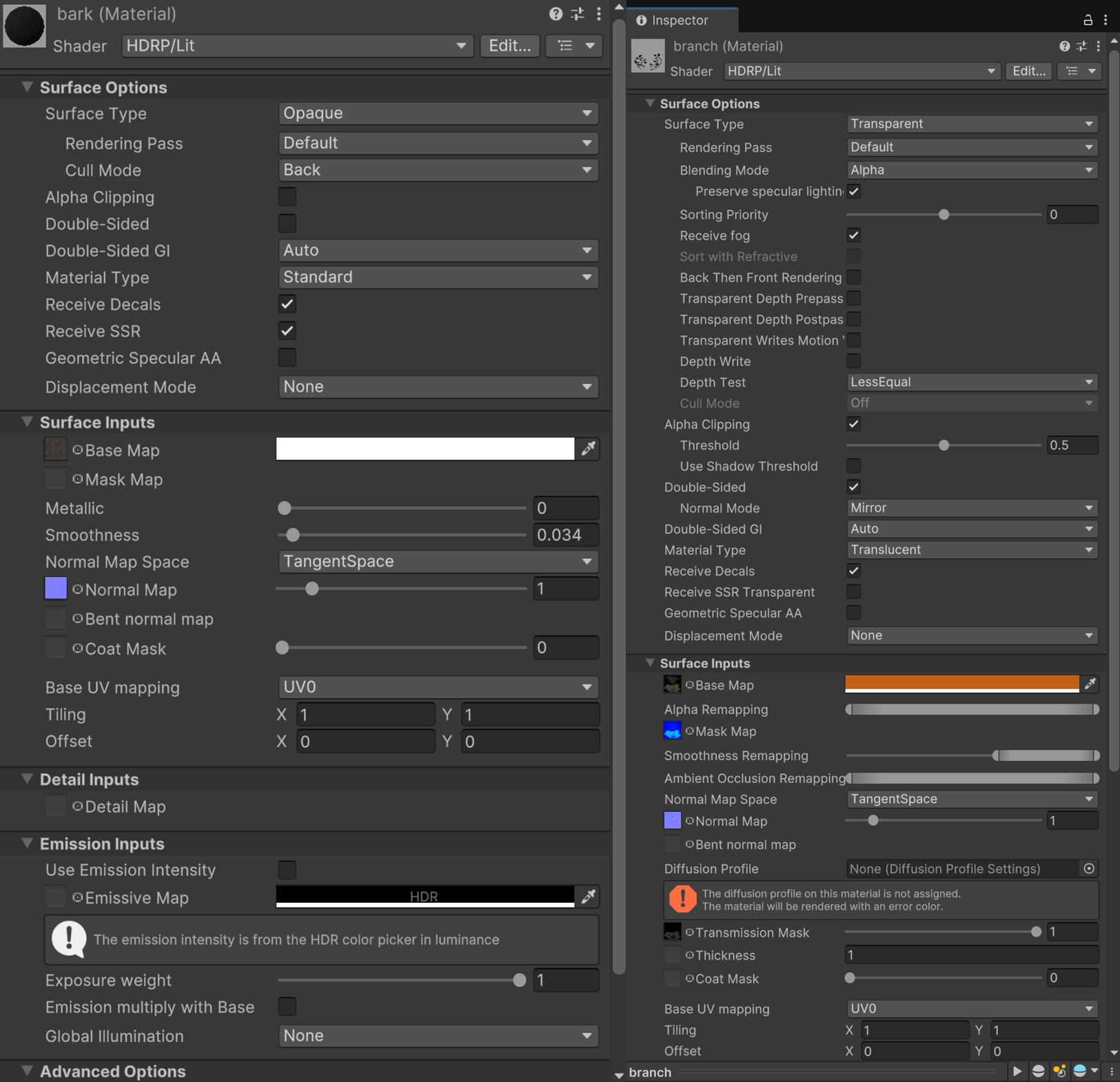Open the branch material's three-dot menu
Screen dimensions: 1120x1082
[1098, 46]
